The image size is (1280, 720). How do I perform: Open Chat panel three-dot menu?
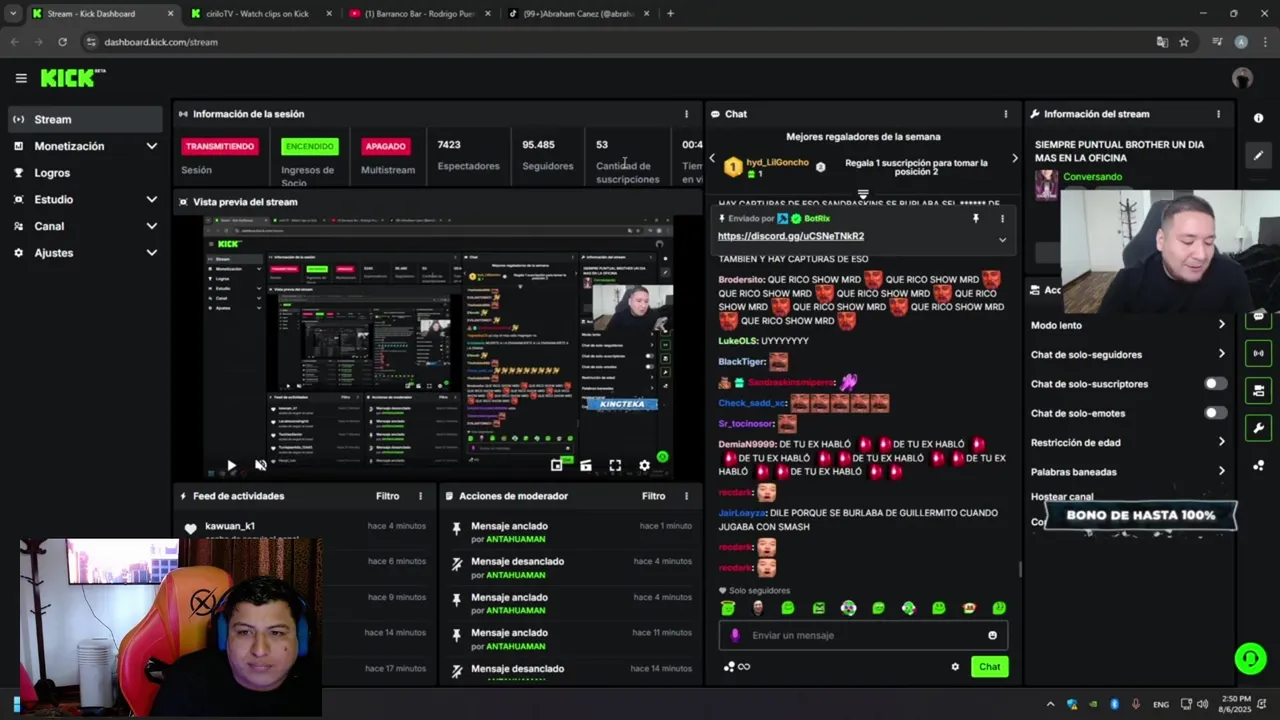tap(1006, 114)
